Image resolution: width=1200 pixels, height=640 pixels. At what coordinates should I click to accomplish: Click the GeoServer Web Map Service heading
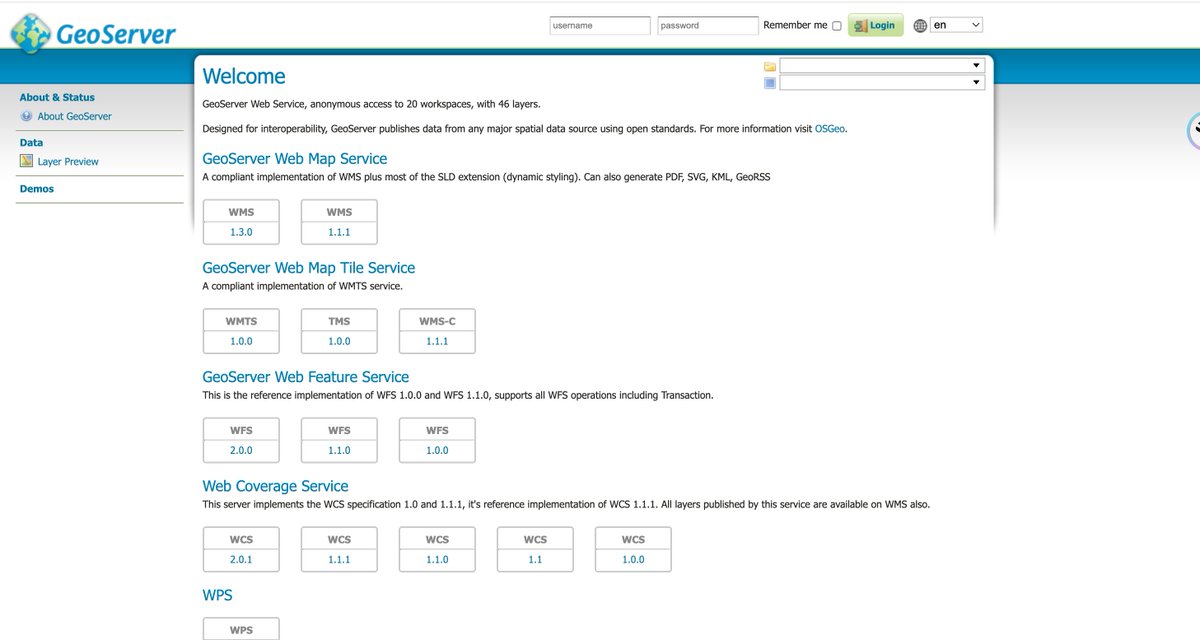pyautogui.click(x=295, y=159)
